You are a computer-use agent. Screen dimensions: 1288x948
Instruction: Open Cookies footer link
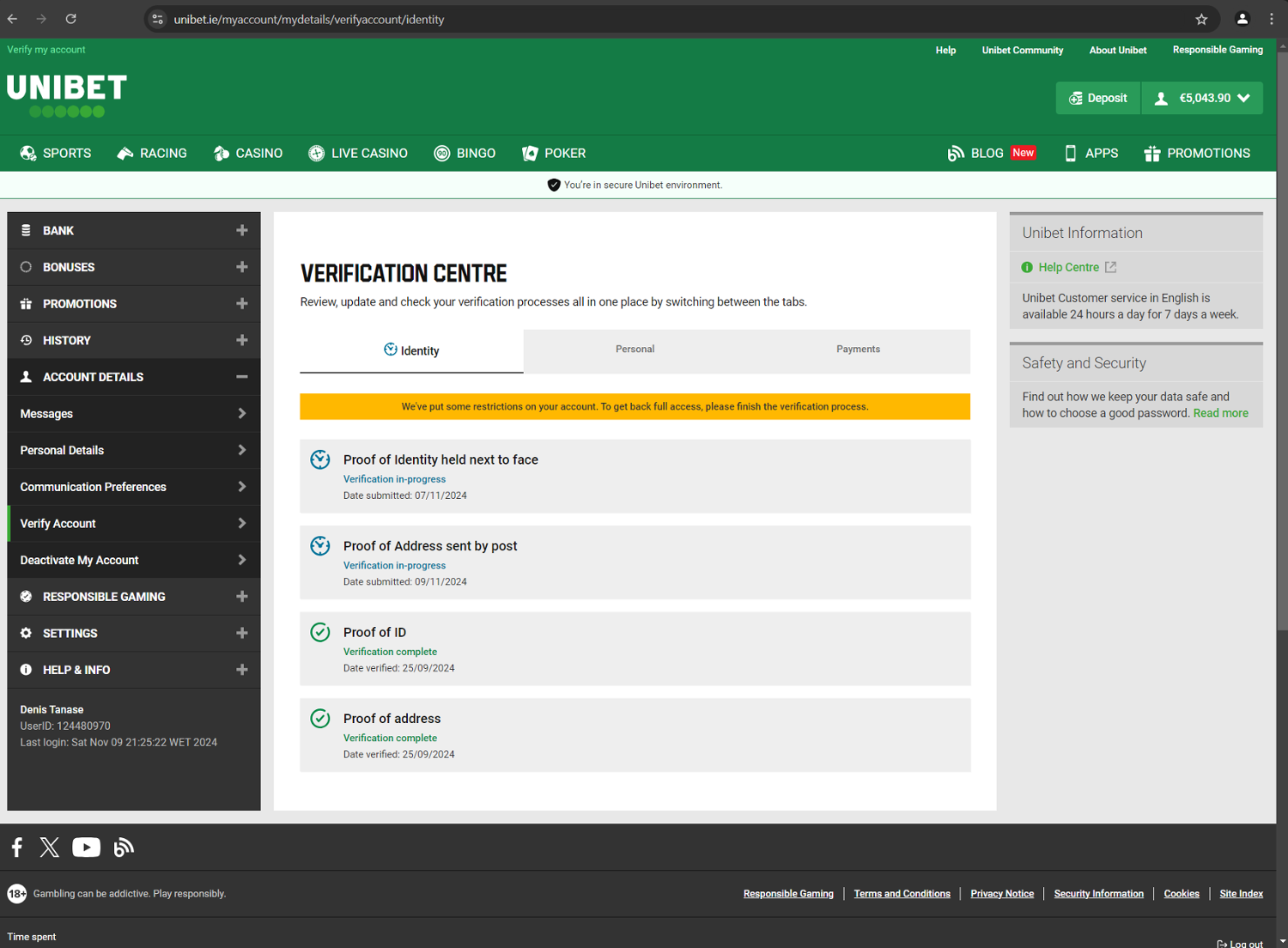(x=1182, y=894)
